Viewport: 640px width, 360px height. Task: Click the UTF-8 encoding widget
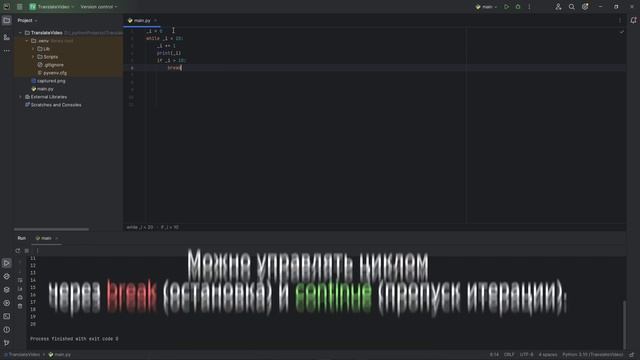(x=527, y=355)
